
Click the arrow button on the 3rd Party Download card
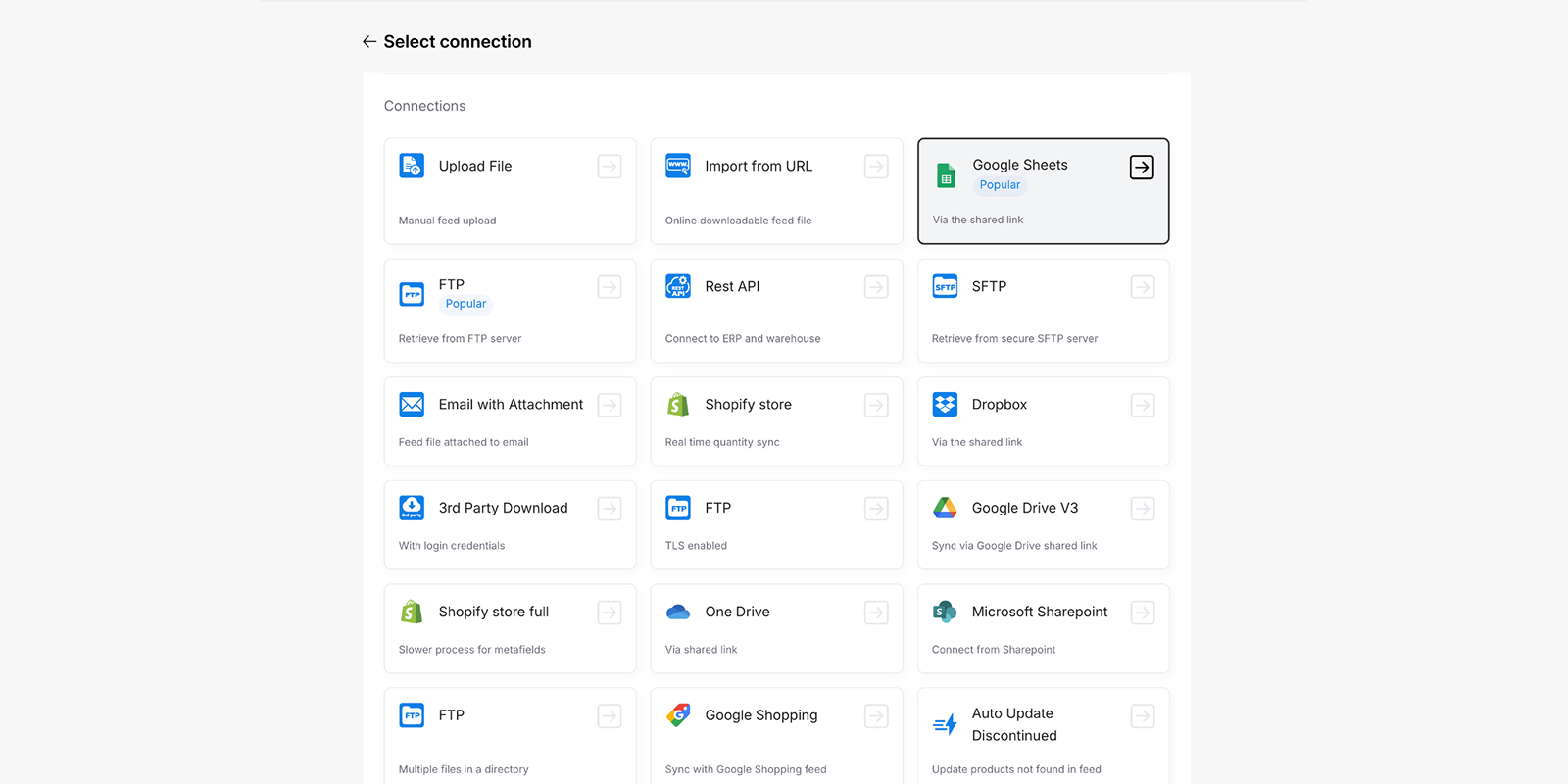tap(610, 509)
